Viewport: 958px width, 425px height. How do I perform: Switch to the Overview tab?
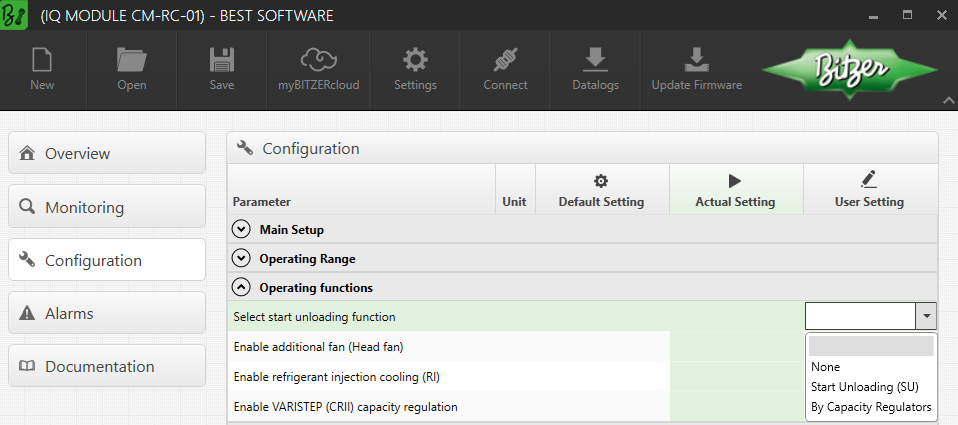106,154
